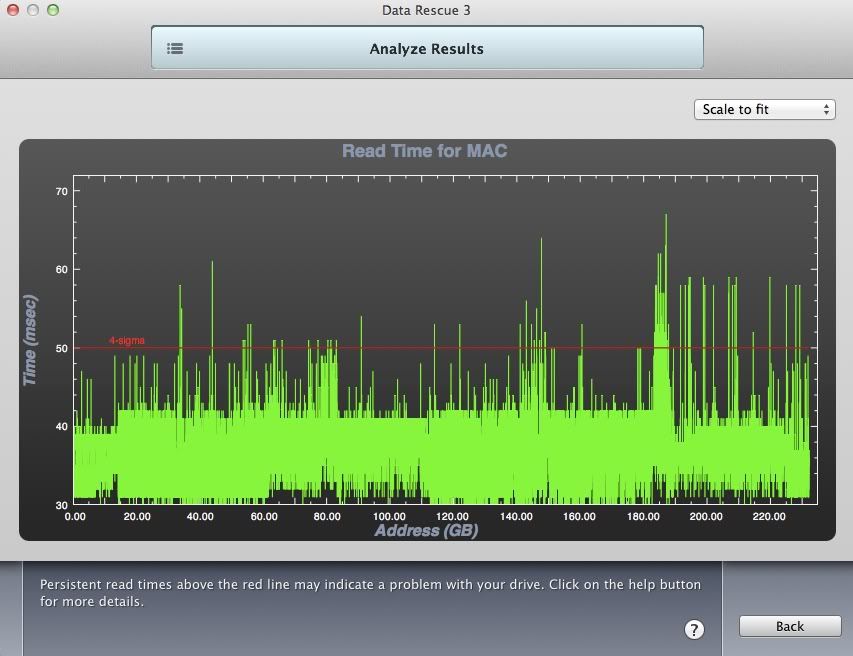Zoom window using the green button
This screenshot has height=656, width=853.
coord(53,10)
